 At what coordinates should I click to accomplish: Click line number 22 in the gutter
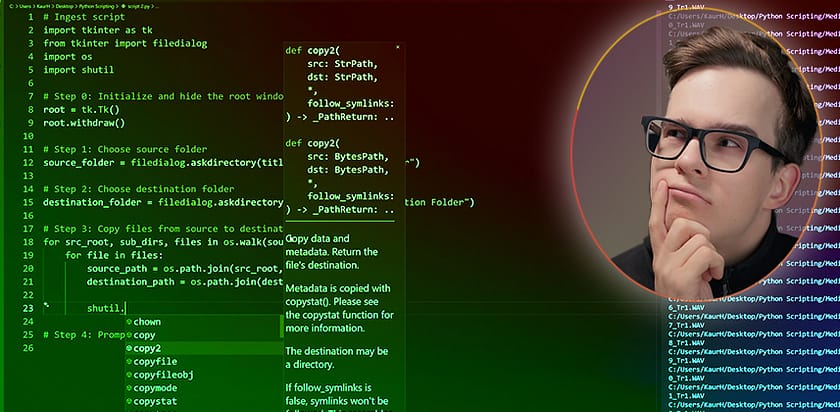[28, 295]
